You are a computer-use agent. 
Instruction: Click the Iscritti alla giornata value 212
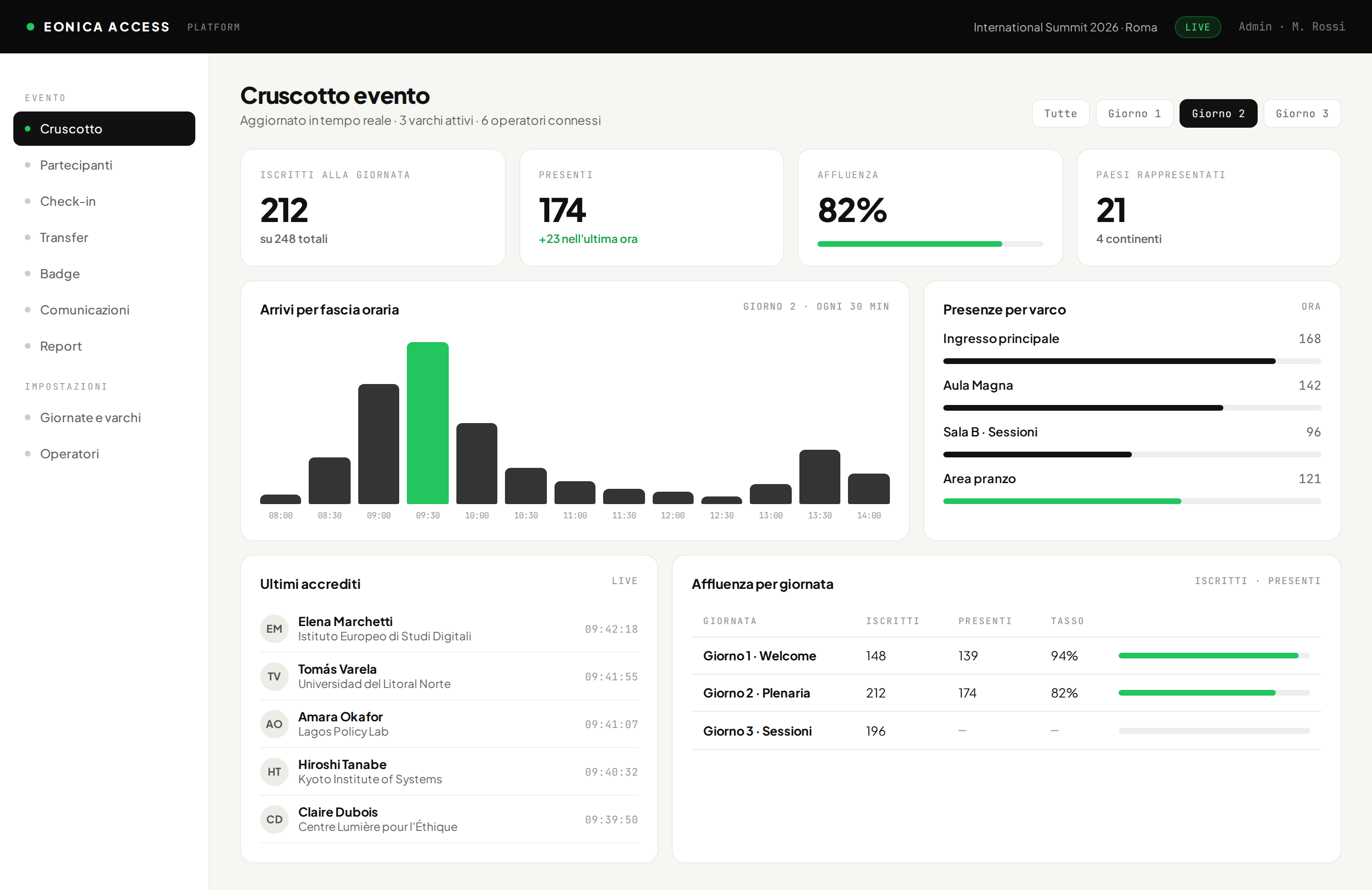click(x=284, y=210)
